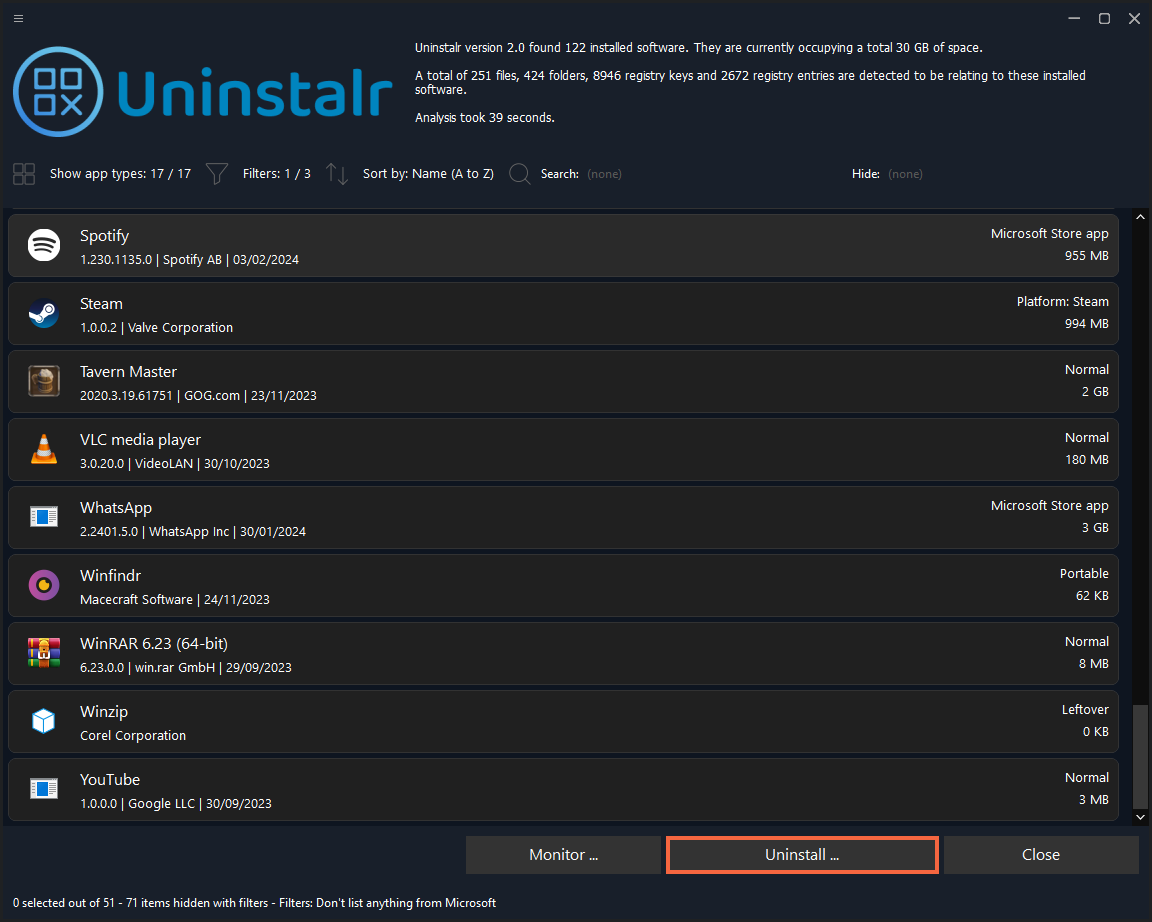
Task: Click the Close button at bottom
Action: (x=1041, y=854)
